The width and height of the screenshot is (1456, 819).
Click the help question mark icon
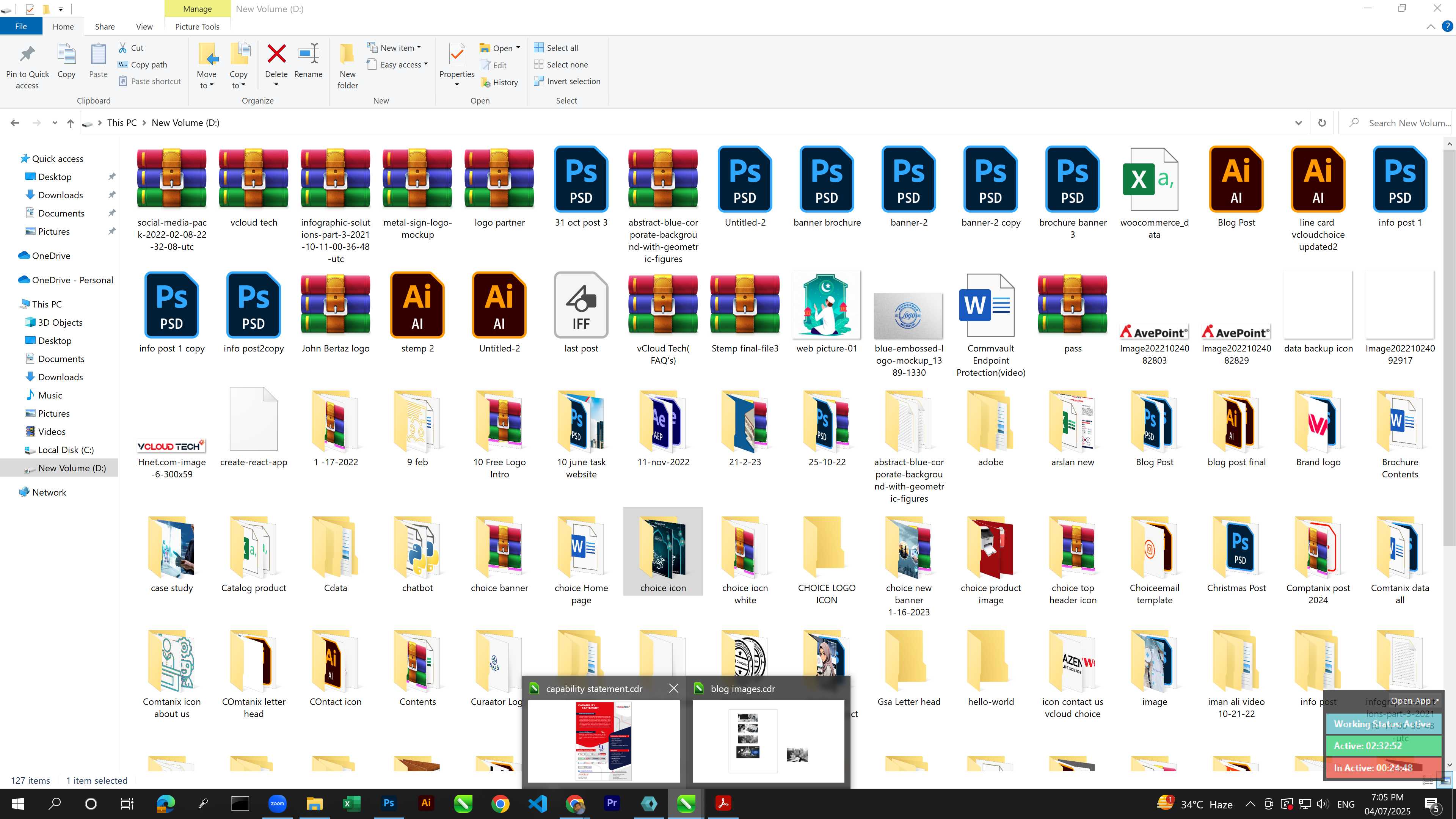1447,27
